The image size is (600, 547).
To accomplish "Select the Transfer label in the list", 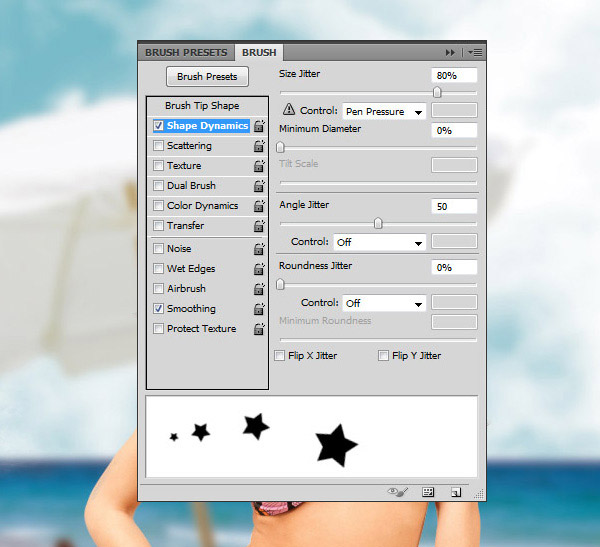I will click(186, 226).
